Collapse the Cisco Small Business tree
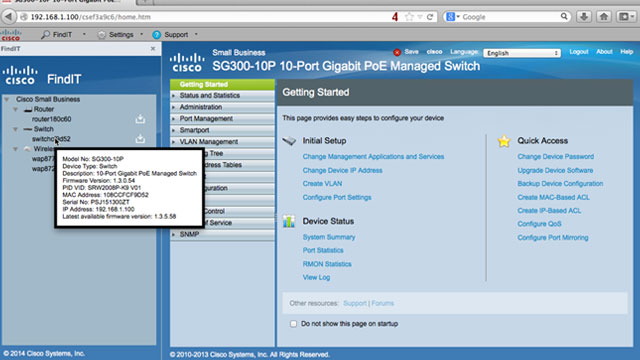 (7, 99)
